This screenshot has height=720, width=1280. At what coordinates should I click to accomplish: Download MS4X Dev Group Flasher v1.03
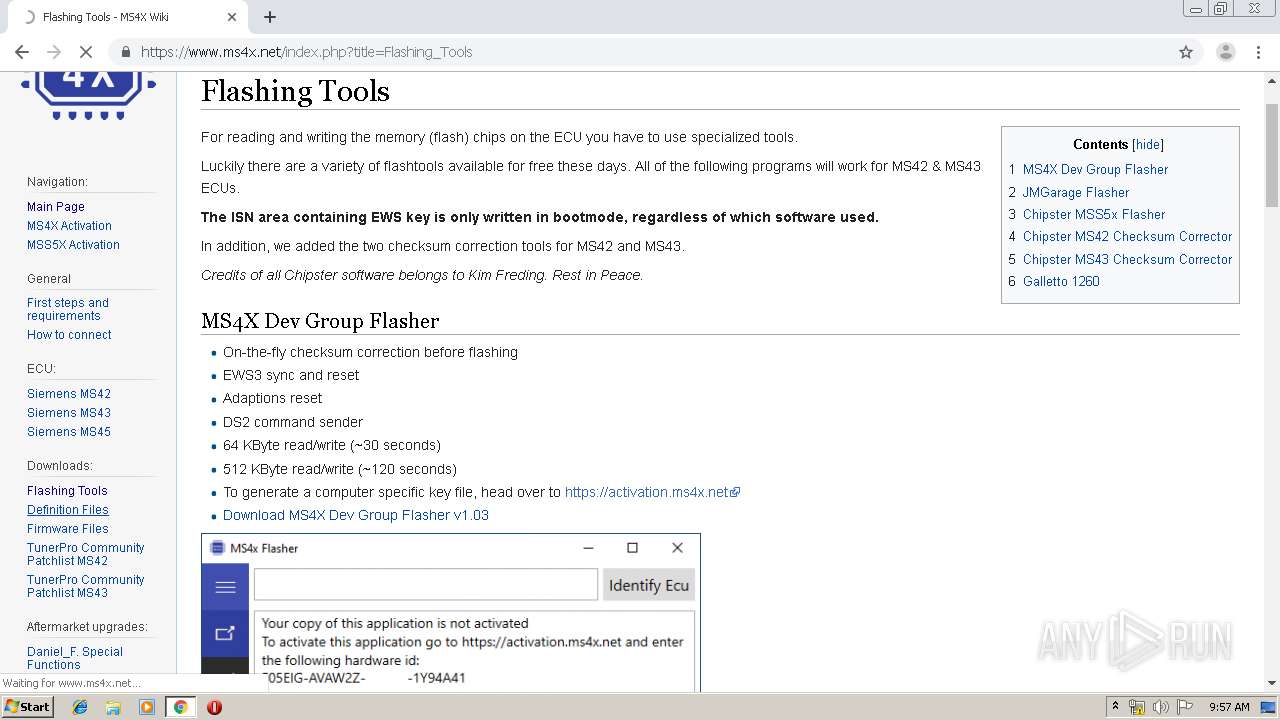356,515
